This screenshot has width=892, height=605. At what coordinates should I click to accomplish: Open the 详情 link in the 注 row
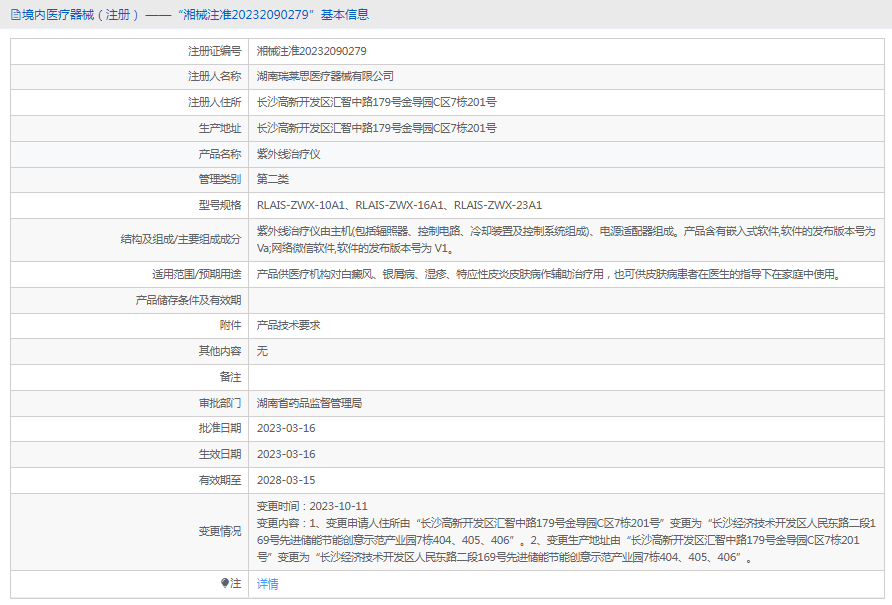[267, 584]
